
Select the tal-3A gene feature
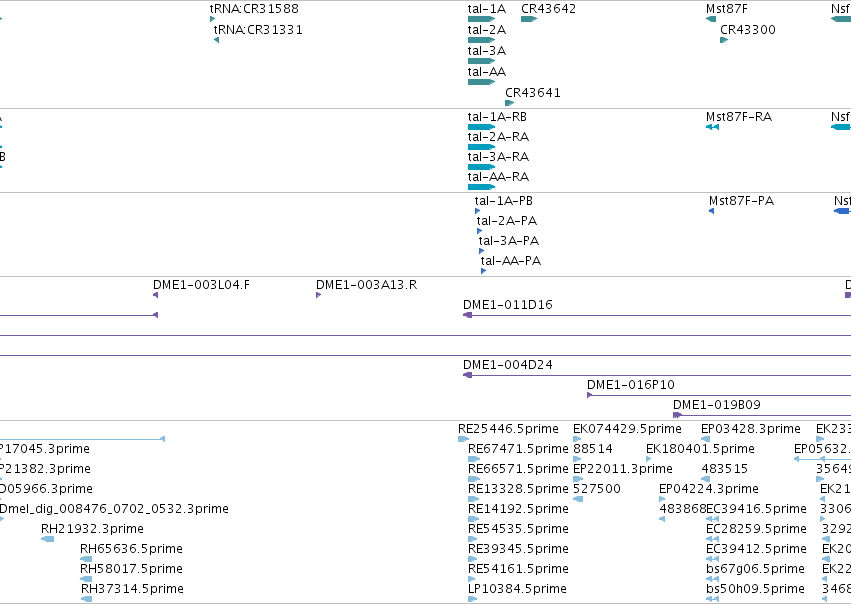pos(481,61)
